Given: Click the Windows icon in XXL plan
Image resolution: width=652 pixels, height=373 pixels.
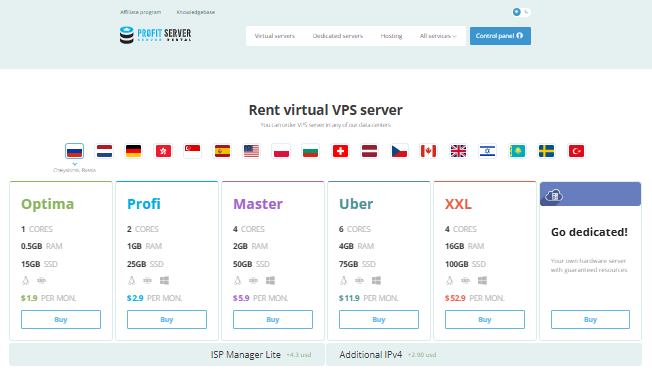Looking at the screenshot, I should (482, 281).
